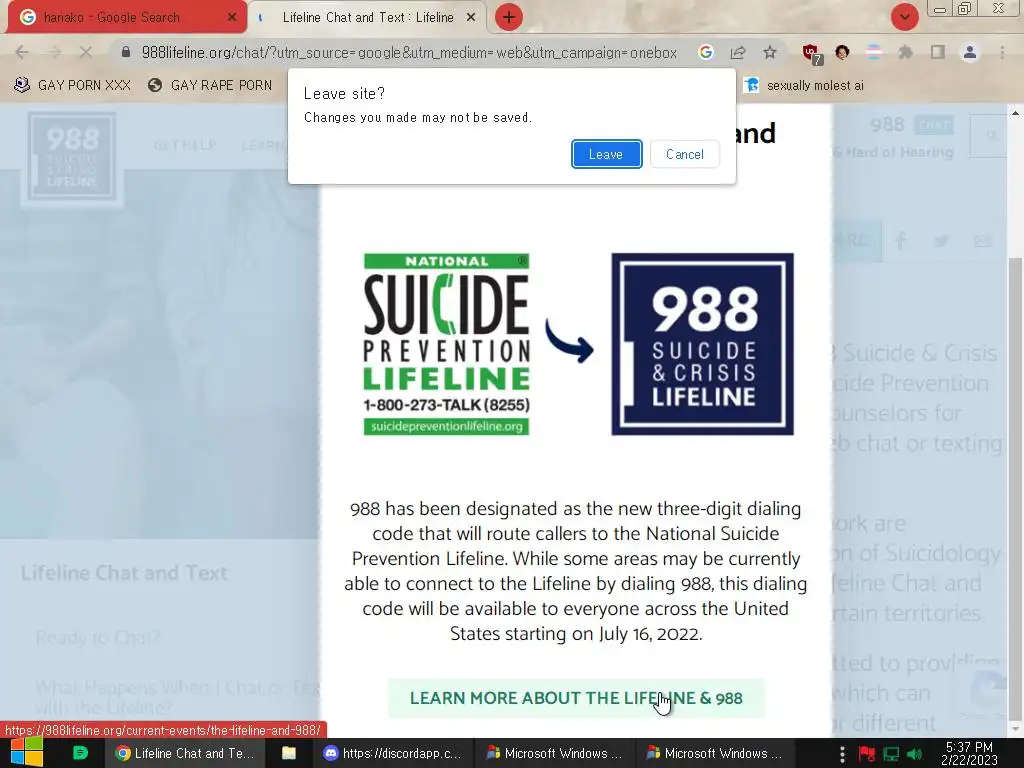Open File Explorer from taskbar
Viewport: 1024px width, 768px height.
tap(289, 753)
